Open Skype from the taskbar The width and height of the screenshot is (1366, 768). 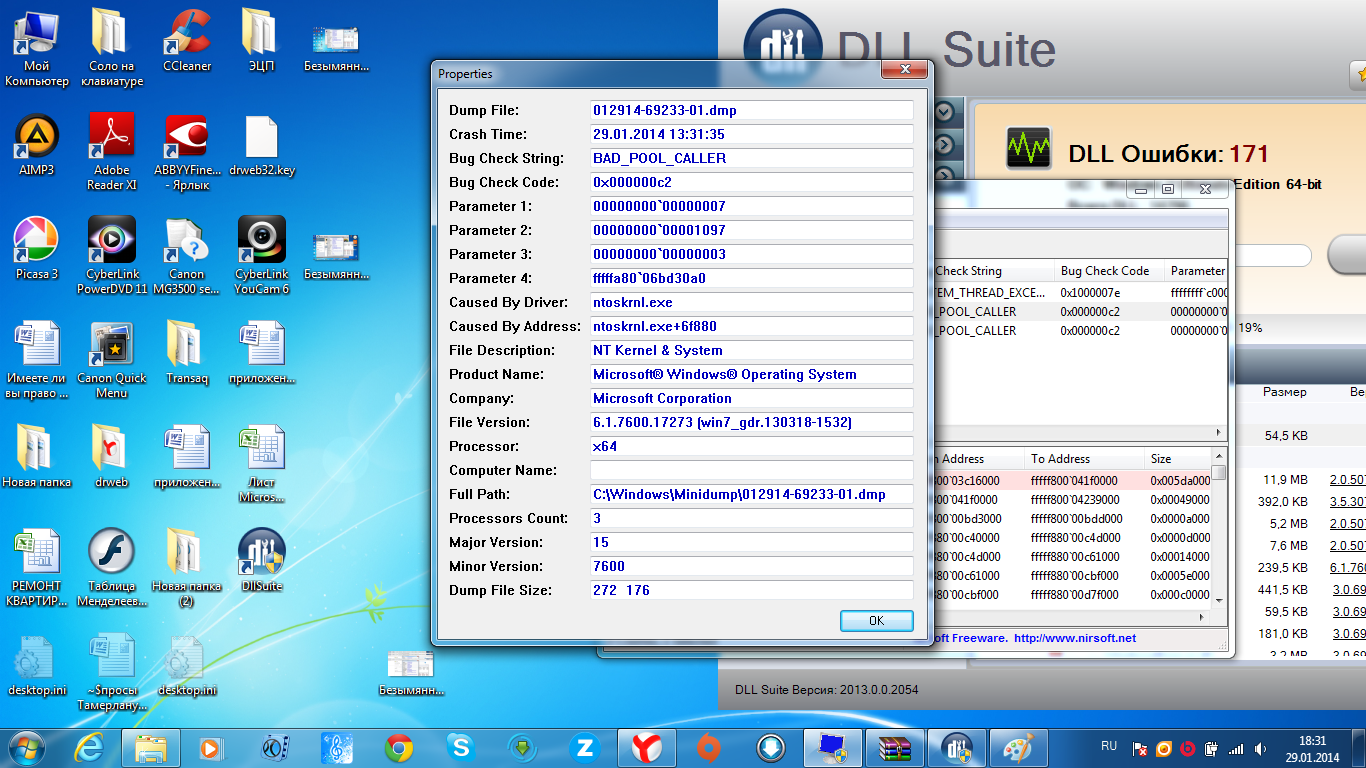460,747
